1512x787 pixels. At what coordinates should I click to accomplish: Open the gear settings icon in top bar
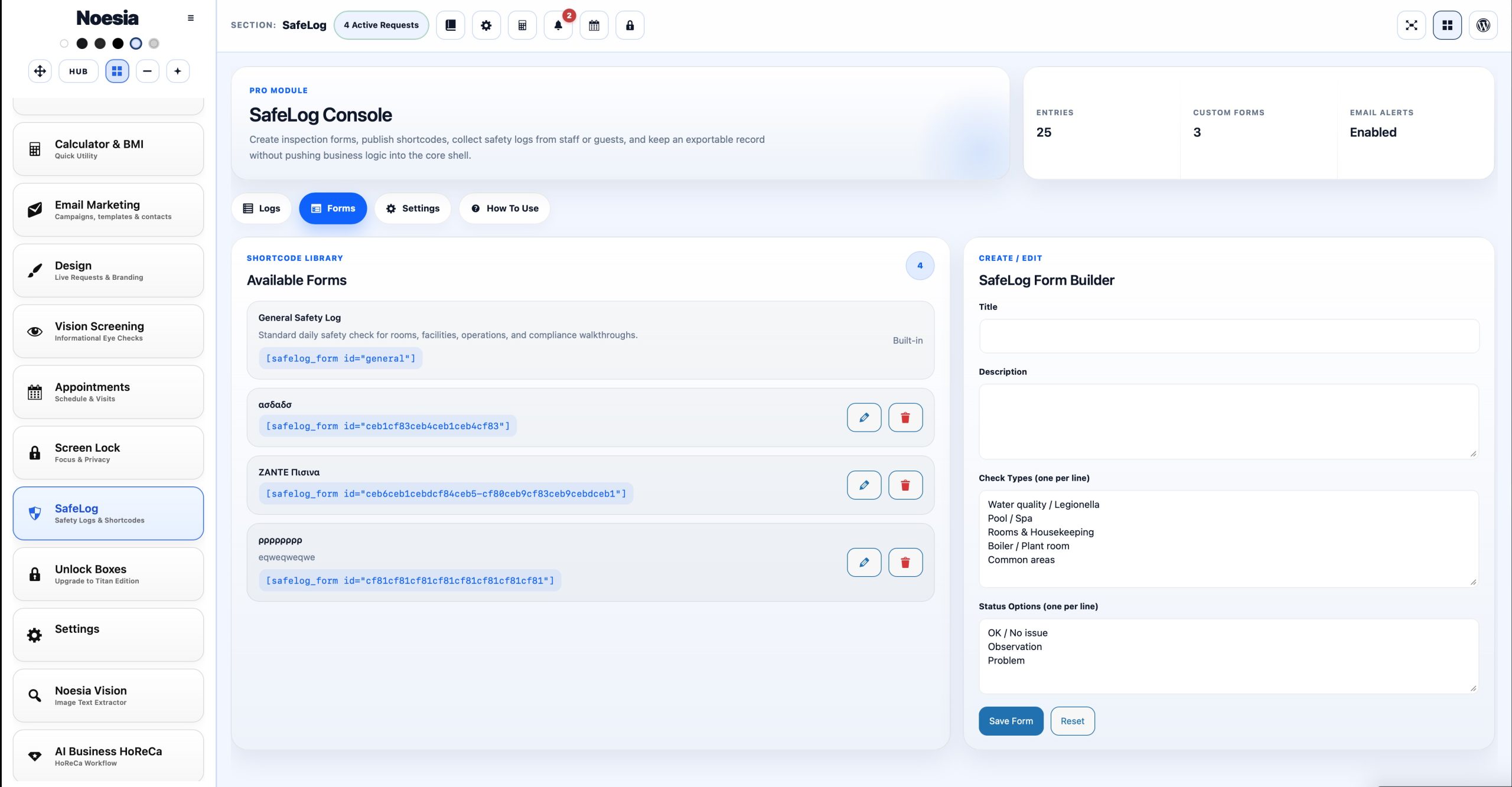486,25
